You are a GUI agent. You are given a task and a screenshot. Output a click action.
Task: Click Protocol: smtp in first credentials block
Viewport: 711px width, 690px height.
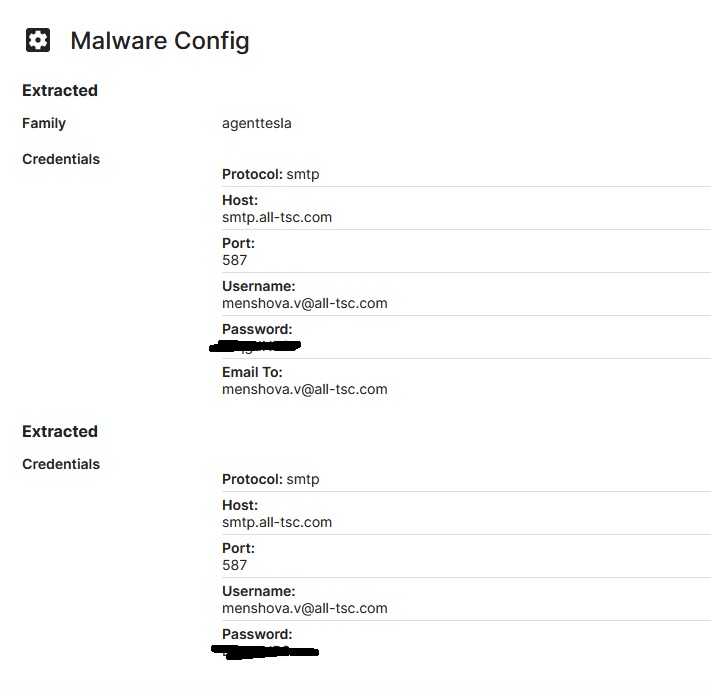(x=271, y=175)
